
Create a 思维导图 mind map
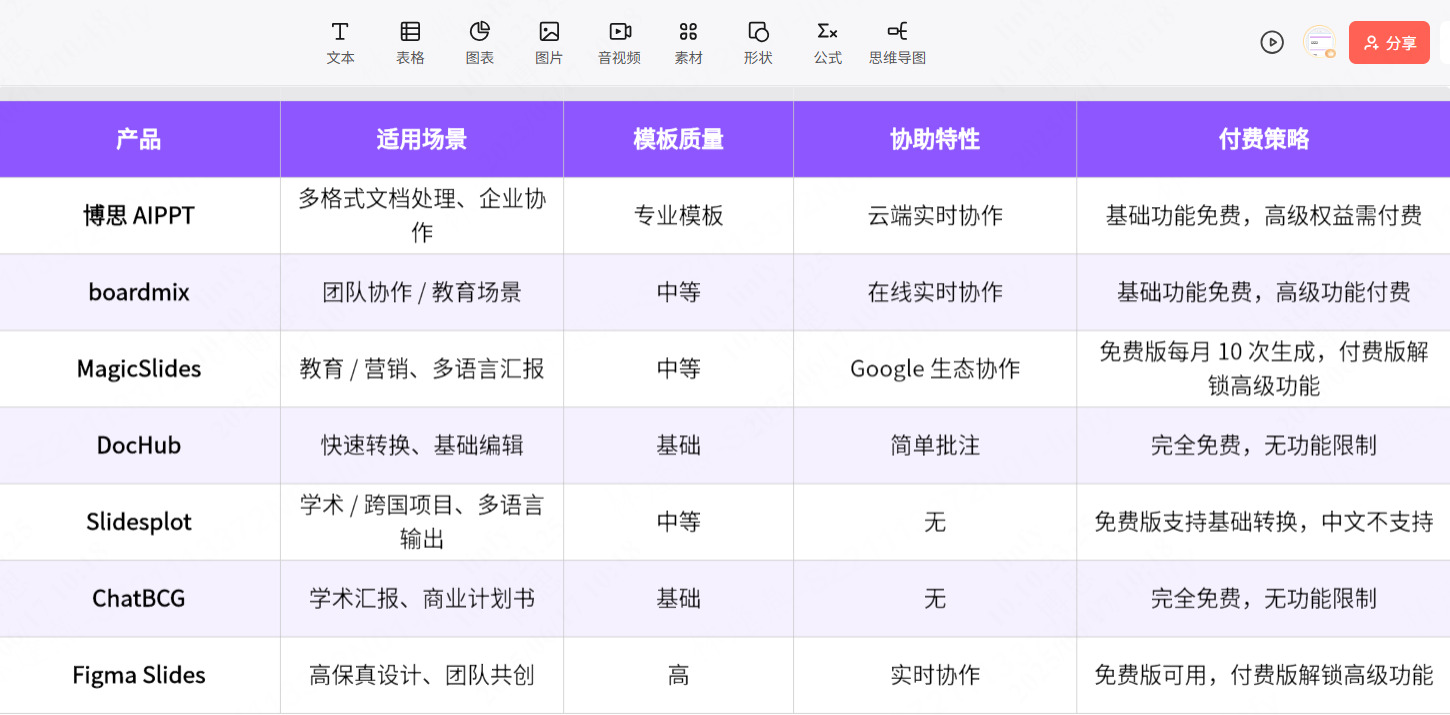(897, 43)
